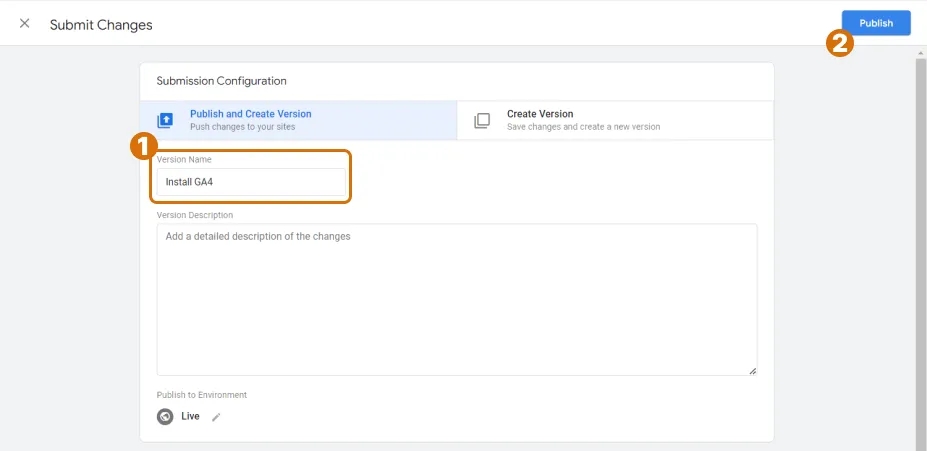Select the Create Version tab

pos(615,120)
